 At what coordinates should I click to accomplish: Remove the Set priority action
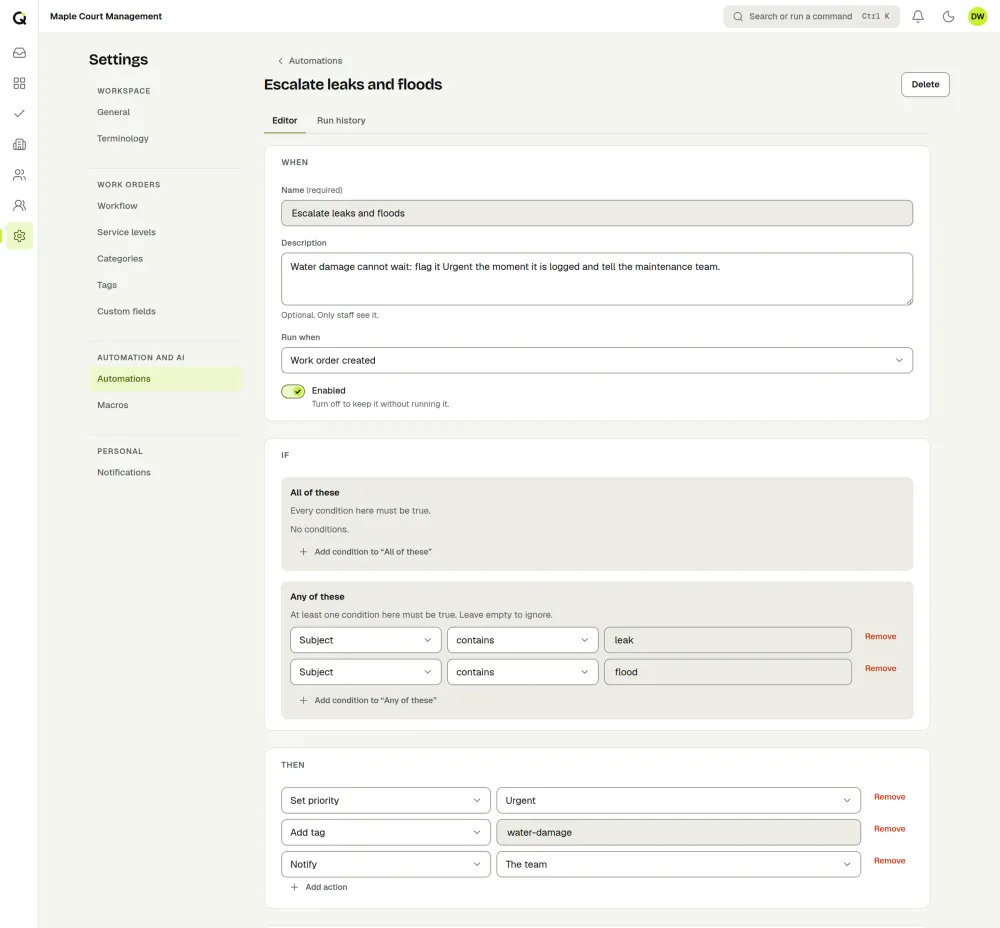pyautogui.click(x=889, y=797)
